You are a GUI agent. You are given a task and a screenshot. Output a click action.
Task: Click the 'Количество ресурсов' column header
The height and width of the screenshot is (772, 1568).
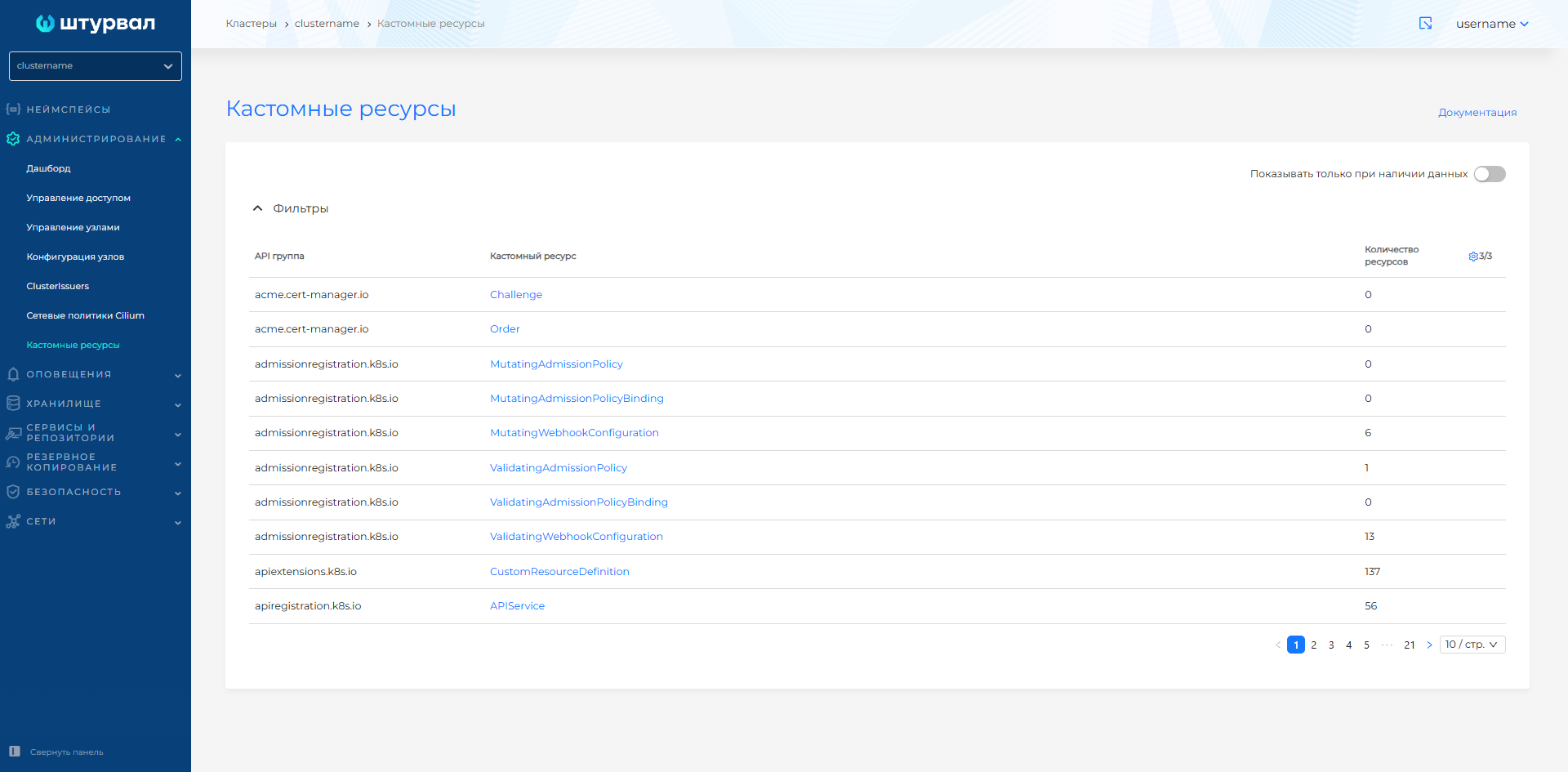coord(1392,256)
